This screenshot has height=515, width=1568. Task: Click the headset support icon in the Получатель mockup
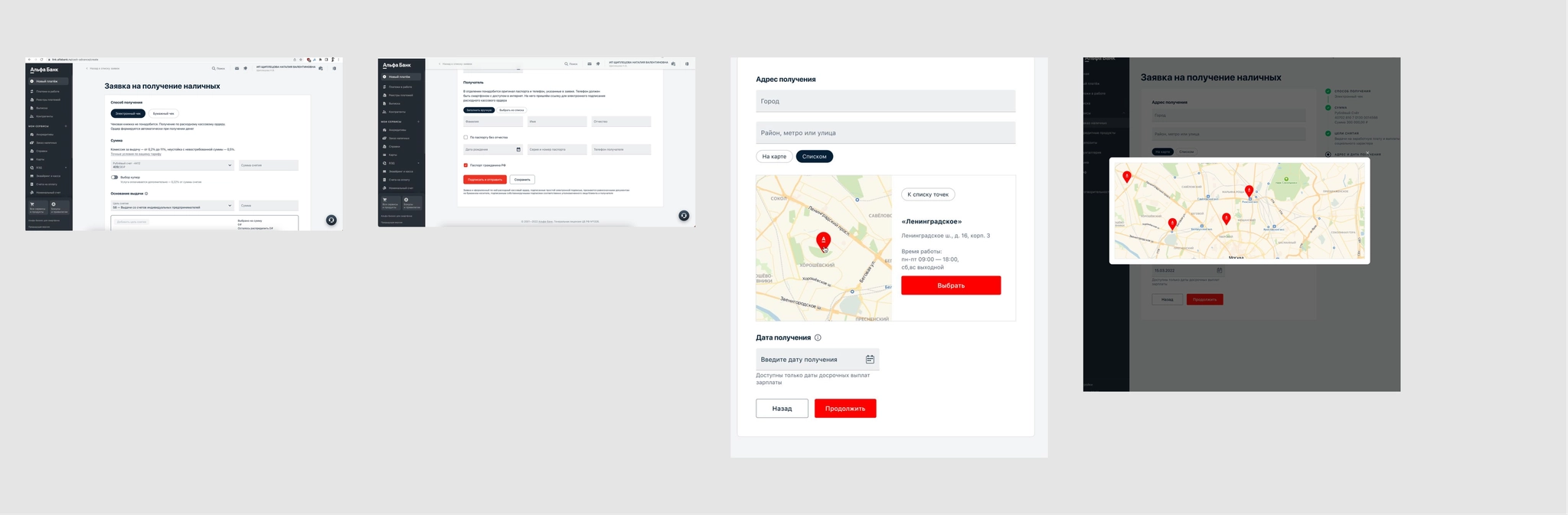684,216
